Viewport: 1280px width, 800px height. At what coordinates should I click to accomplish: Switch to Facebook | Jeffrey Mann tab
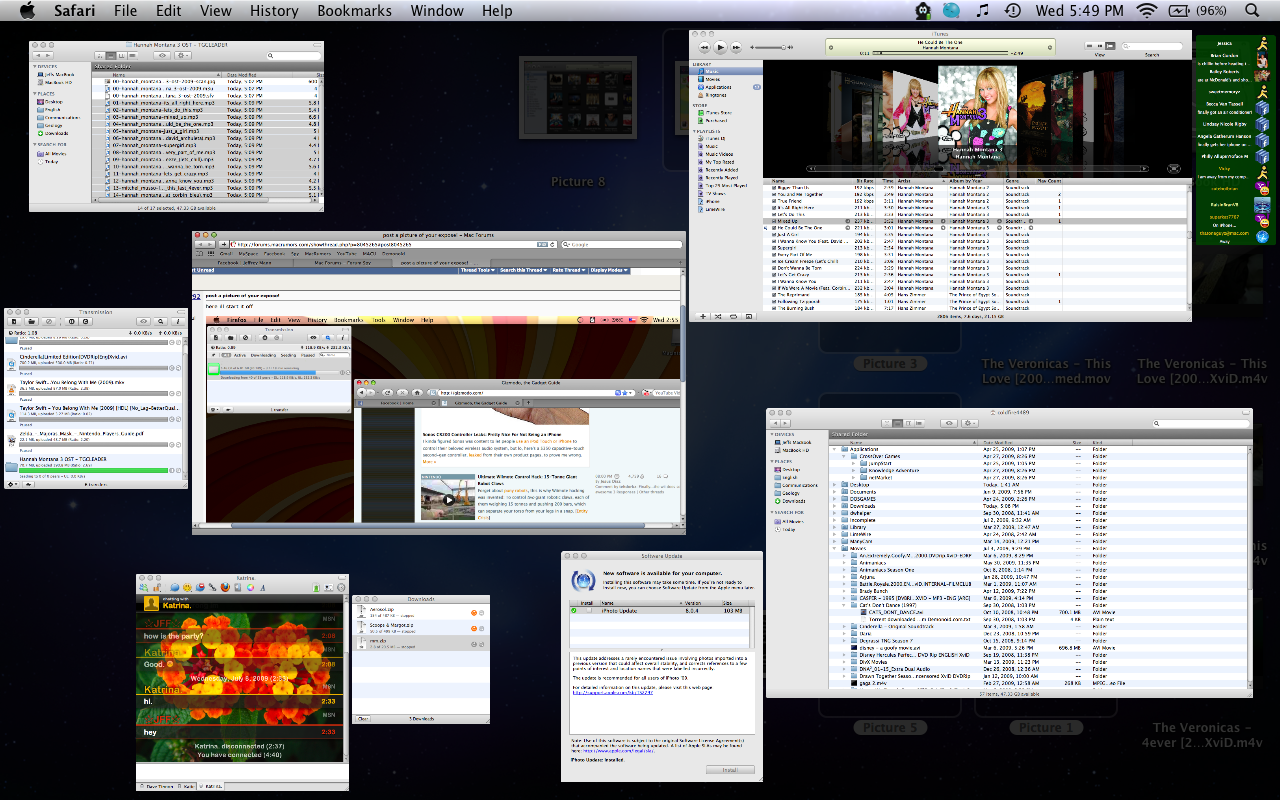pos(242,263)
